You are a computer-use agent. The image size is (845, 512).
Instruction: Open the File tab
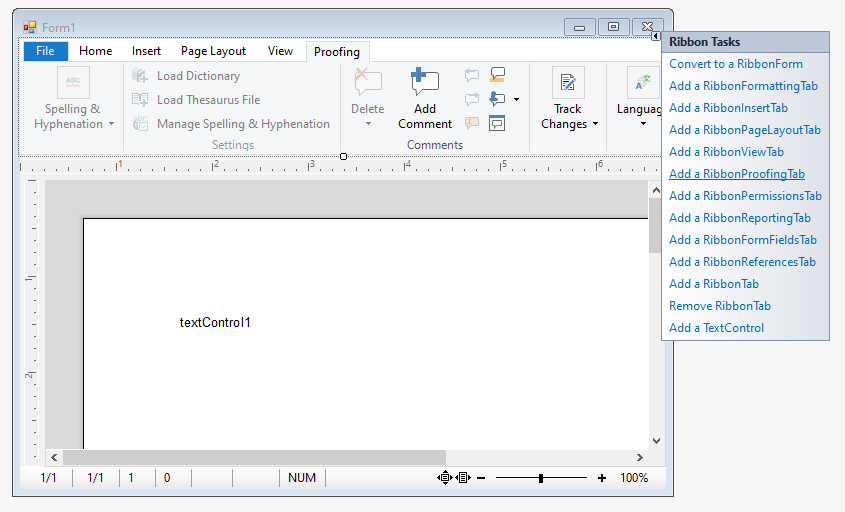[46, 51]
